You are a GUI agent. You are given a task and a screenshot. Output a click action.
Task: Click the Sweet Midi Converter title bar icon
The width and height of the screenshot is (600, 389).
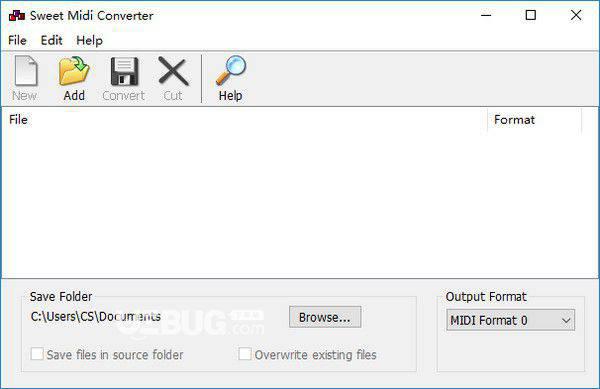click(x=17, y=16)
